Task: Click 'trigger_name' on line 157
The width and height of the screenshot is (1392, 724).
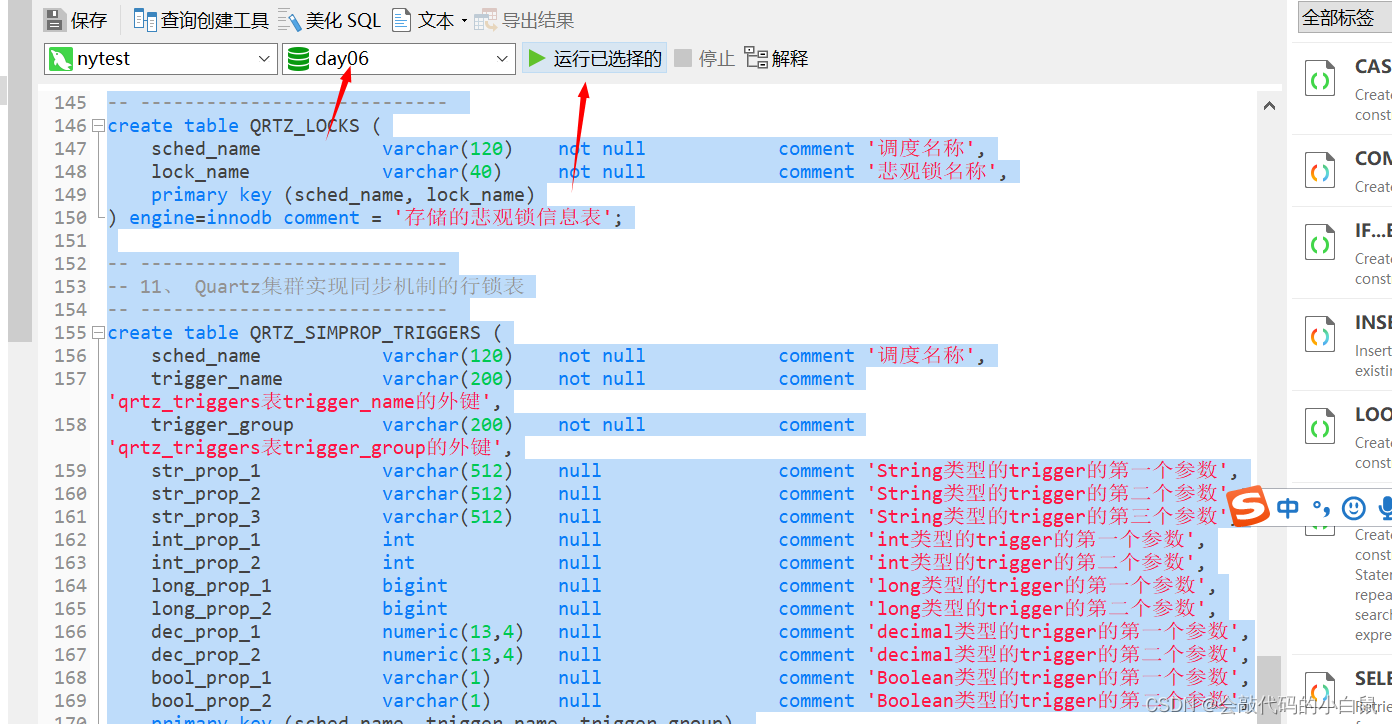Action: point(217,379)
